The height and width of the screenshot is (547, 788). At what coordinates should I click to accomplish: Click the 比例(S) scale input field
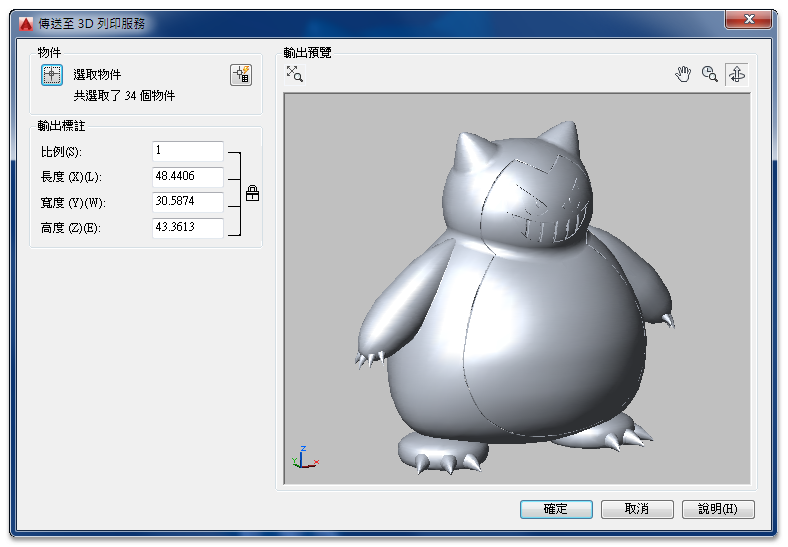point(188,151)
